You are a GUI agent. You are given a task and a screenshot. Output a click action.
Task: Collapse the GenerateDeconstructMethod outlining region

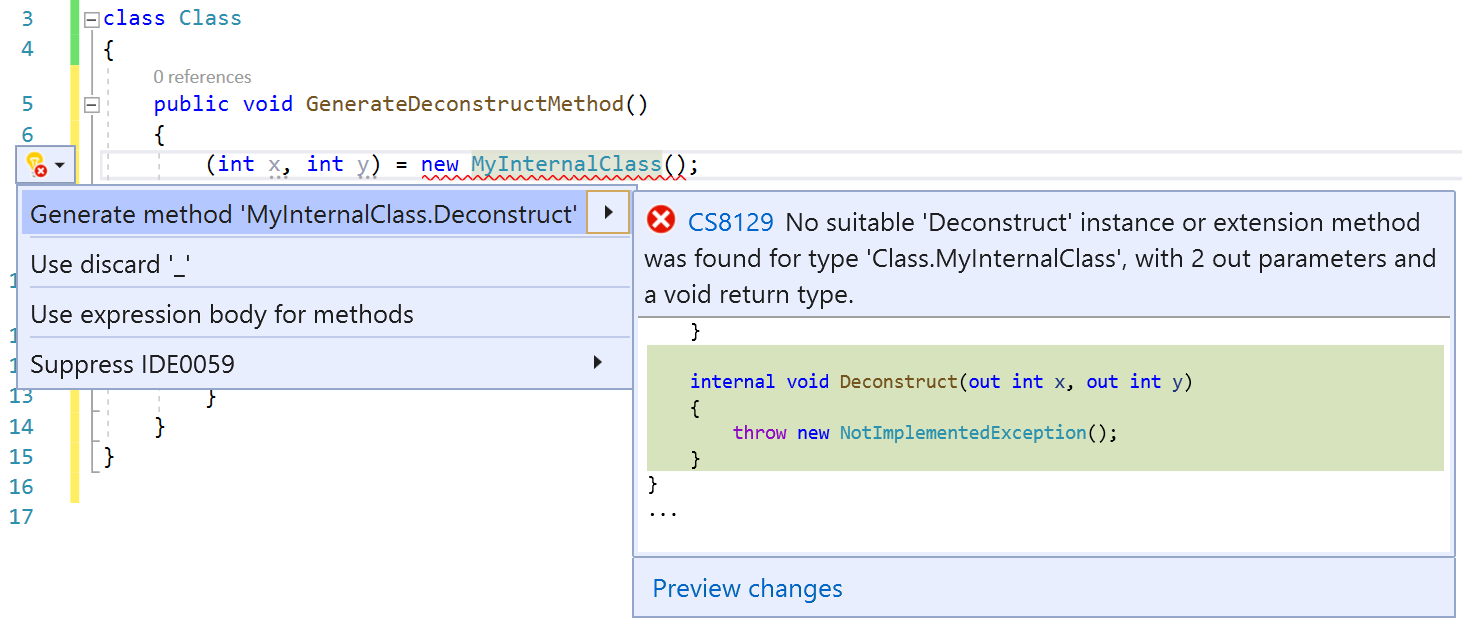click(90, 103)
